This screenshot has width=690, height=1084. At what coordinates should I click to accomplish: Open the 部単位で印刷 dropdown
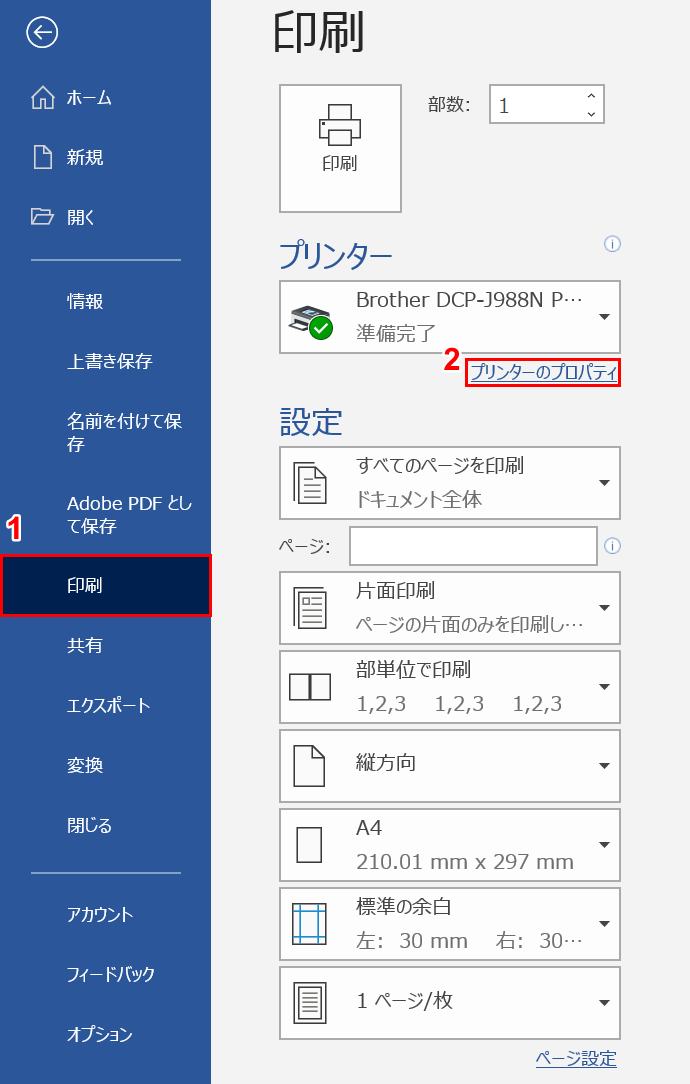pyautogui.click(x=450, y=686)
